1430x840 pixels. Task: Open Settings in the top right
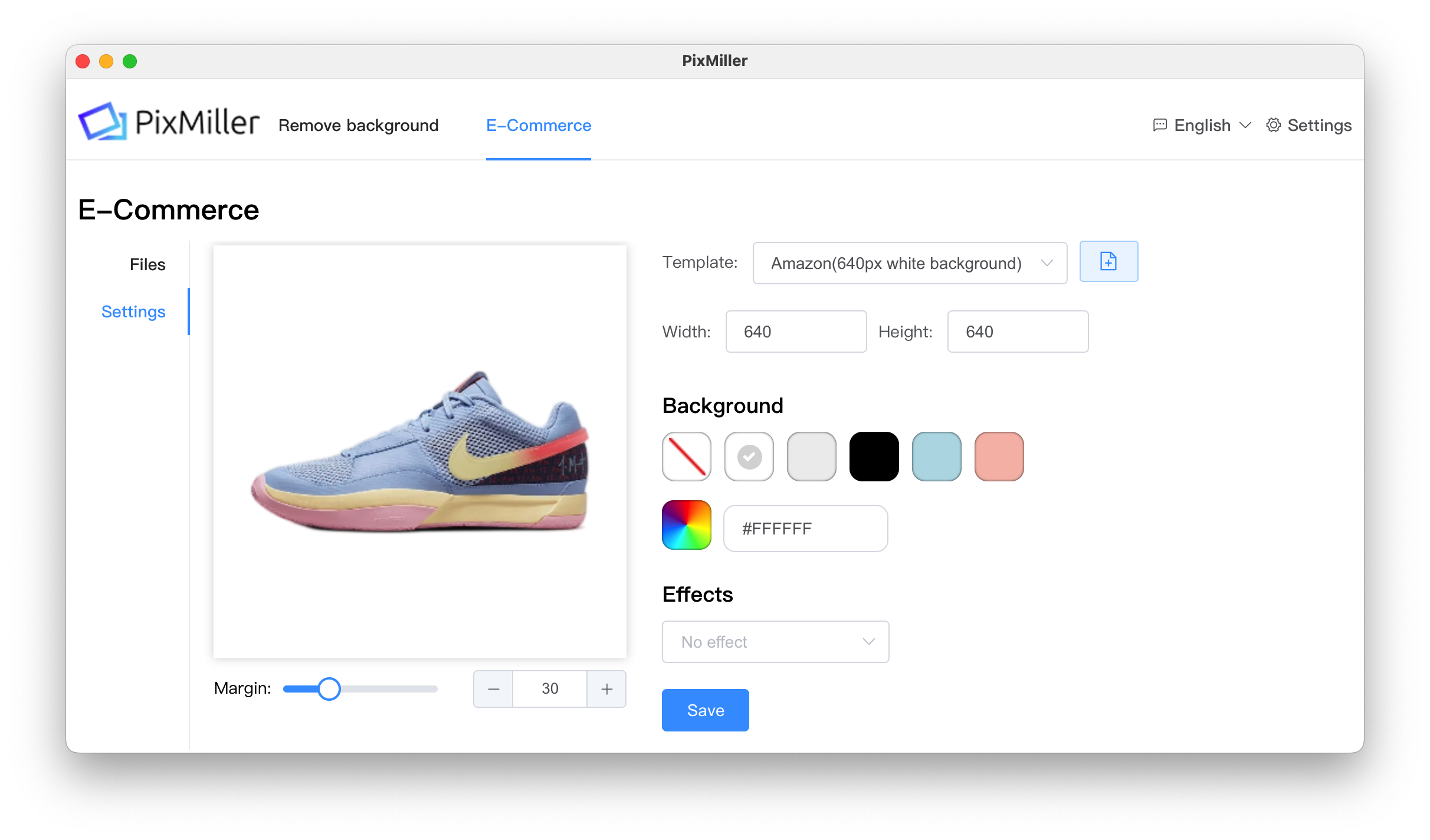point(1308,125)
